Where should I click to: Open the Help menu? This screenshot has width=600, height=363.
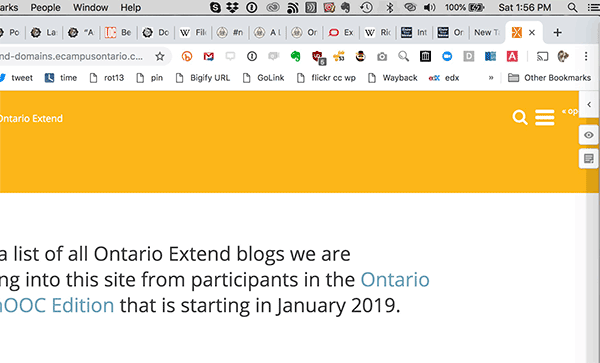tap(130, 7)
